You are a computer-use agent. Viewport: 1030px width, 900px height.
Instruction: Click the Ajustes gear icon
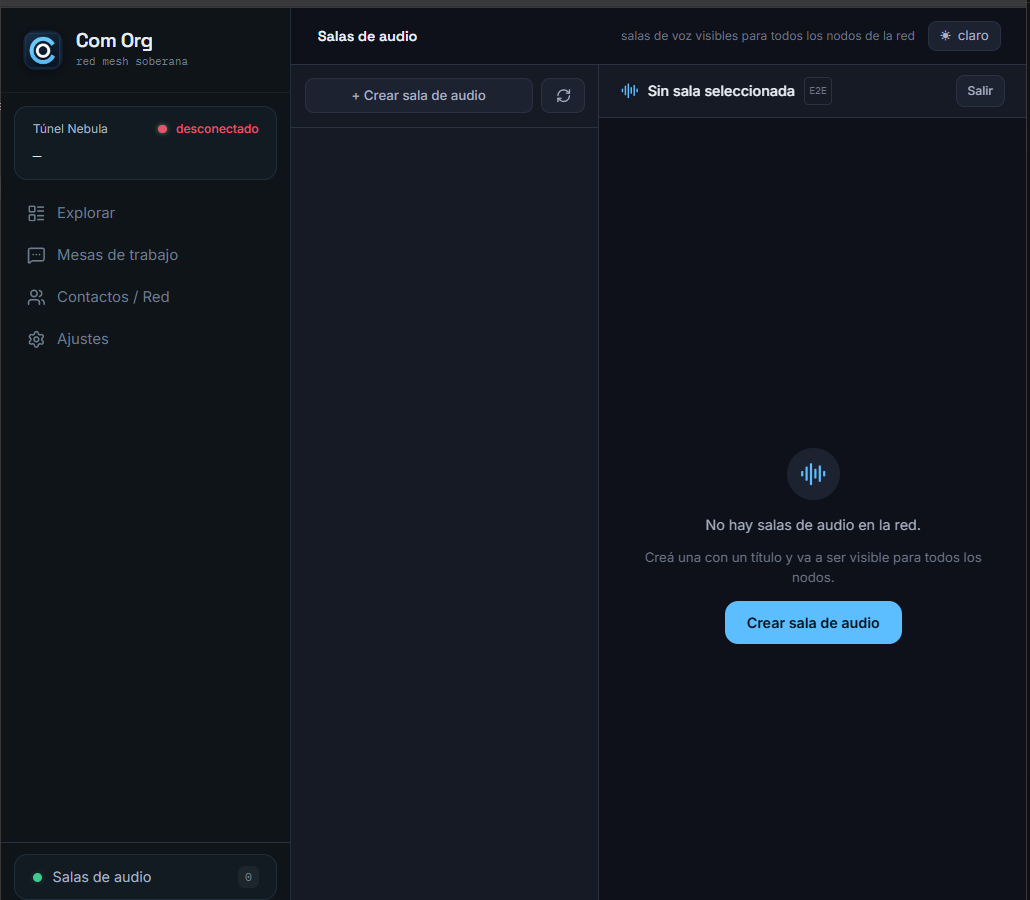click(36, 340)
